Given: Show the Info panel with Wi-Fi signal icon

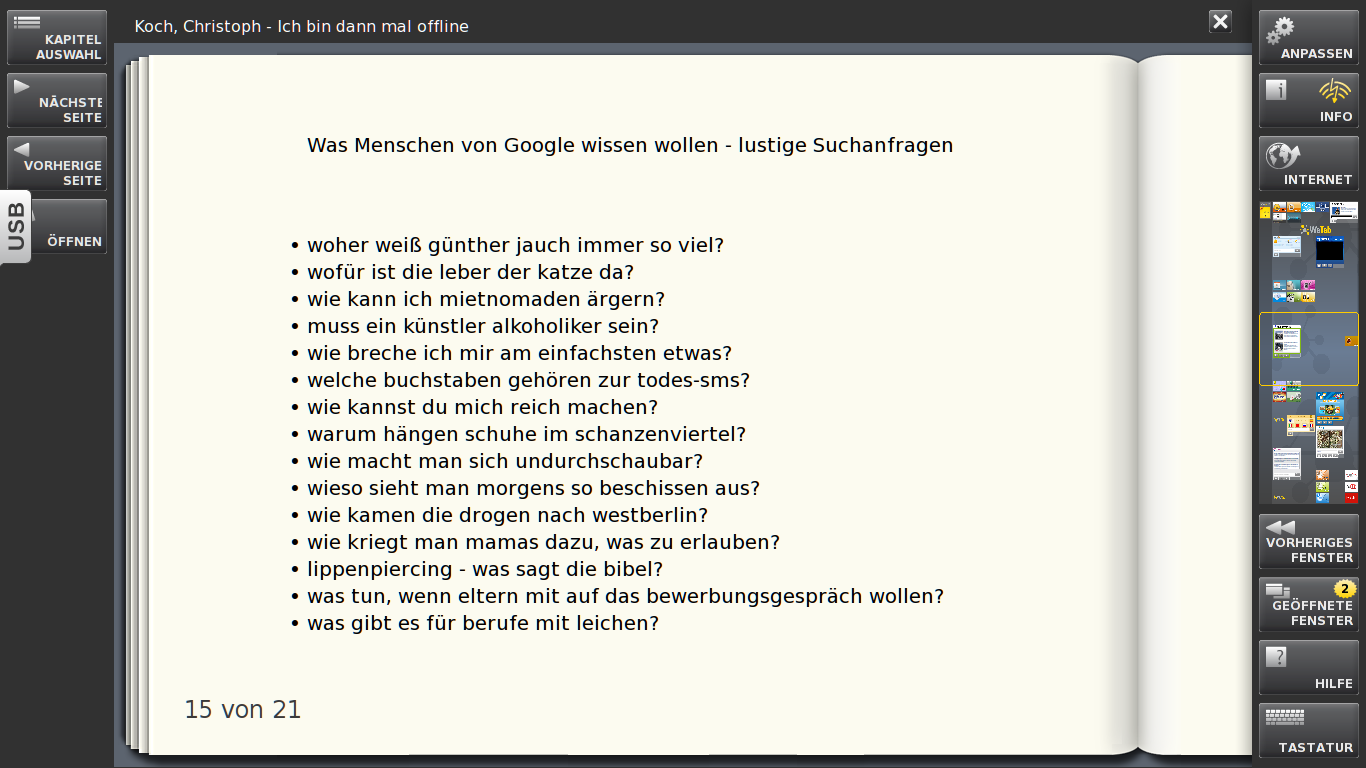Looking at the screenshot, I should (x=1308, y=101).
